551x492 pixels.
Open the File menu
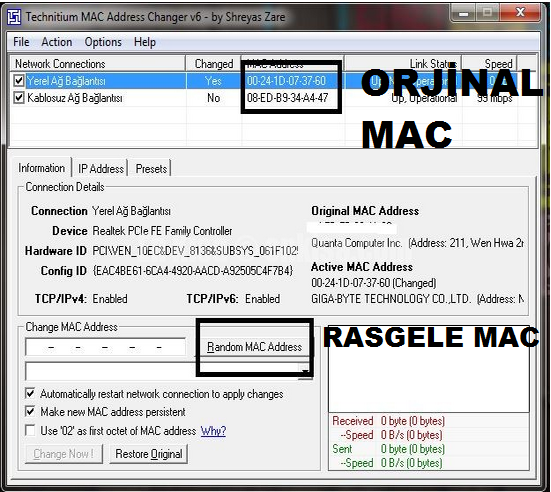click(21, 42)
